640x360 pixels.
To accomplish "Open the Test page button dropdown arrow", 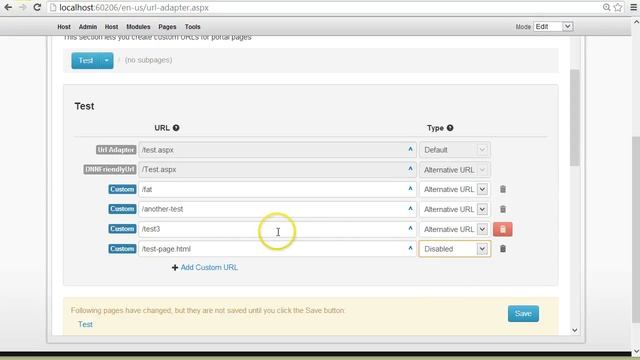I will point(106,60).
